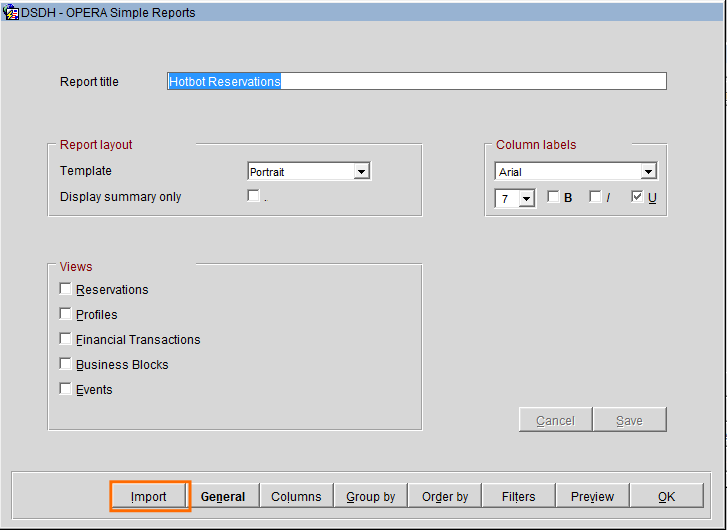The height and width of the screenshot is (530, 727).
Task: Check the Events view checkbox
Action: coord(65,389)
